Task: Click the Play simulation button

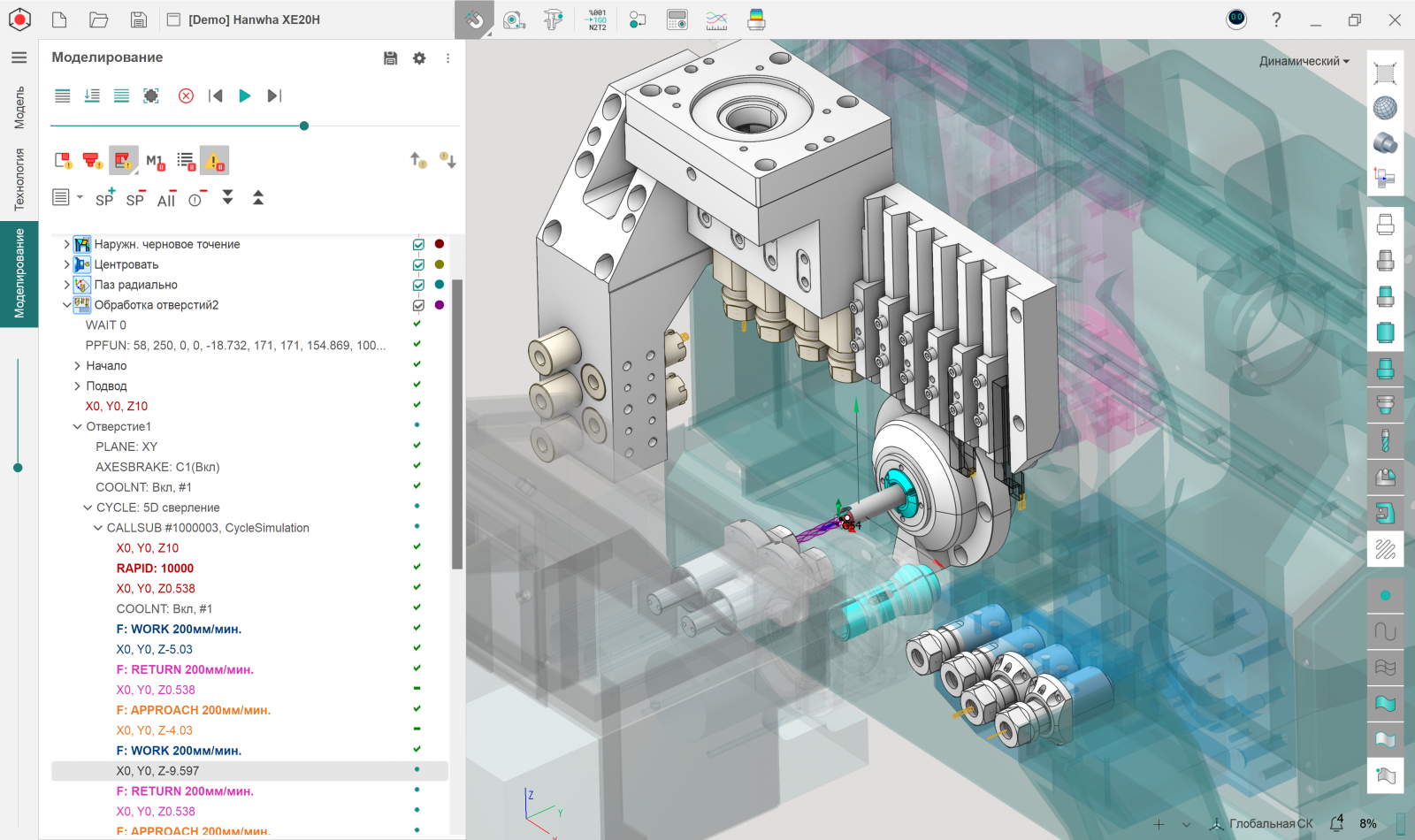Action: point(245,95)
